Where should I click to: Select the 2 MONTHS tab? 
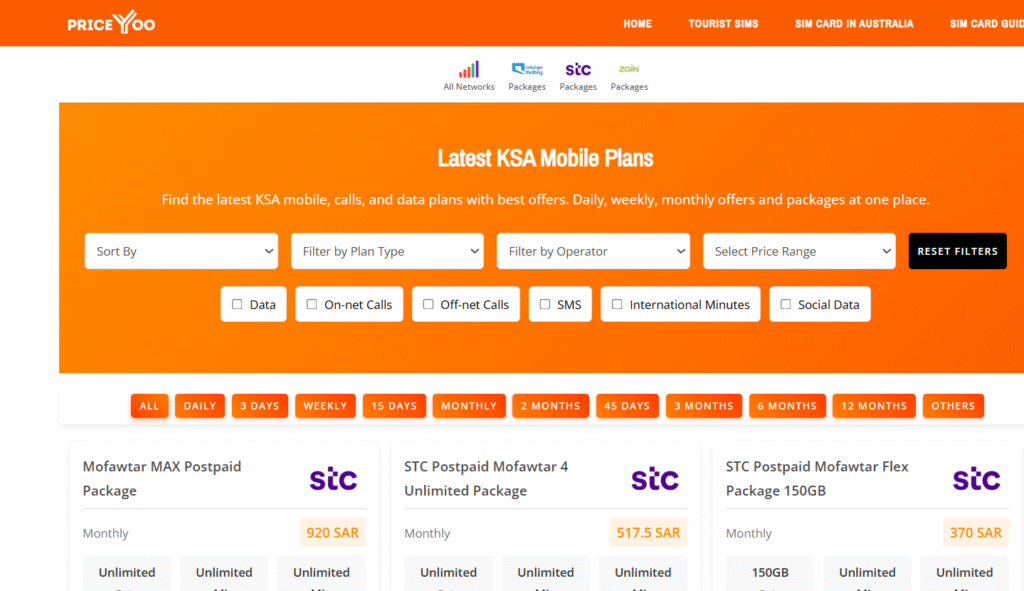[x=551, y=406]
